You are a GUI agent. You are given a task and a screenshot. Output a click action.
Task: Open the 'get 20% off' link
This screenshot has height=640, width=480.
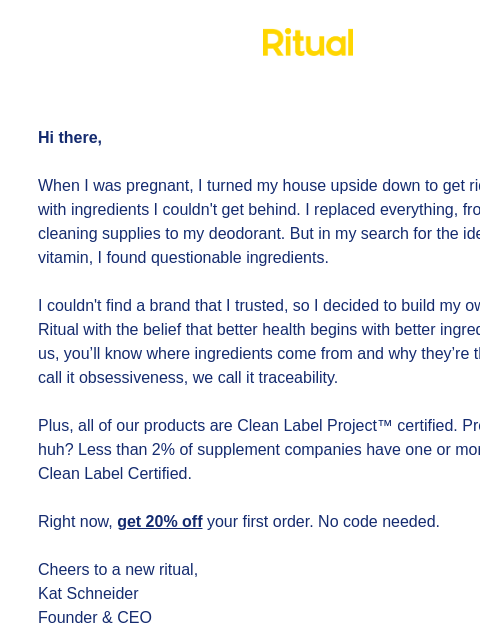tap(160, 522)
